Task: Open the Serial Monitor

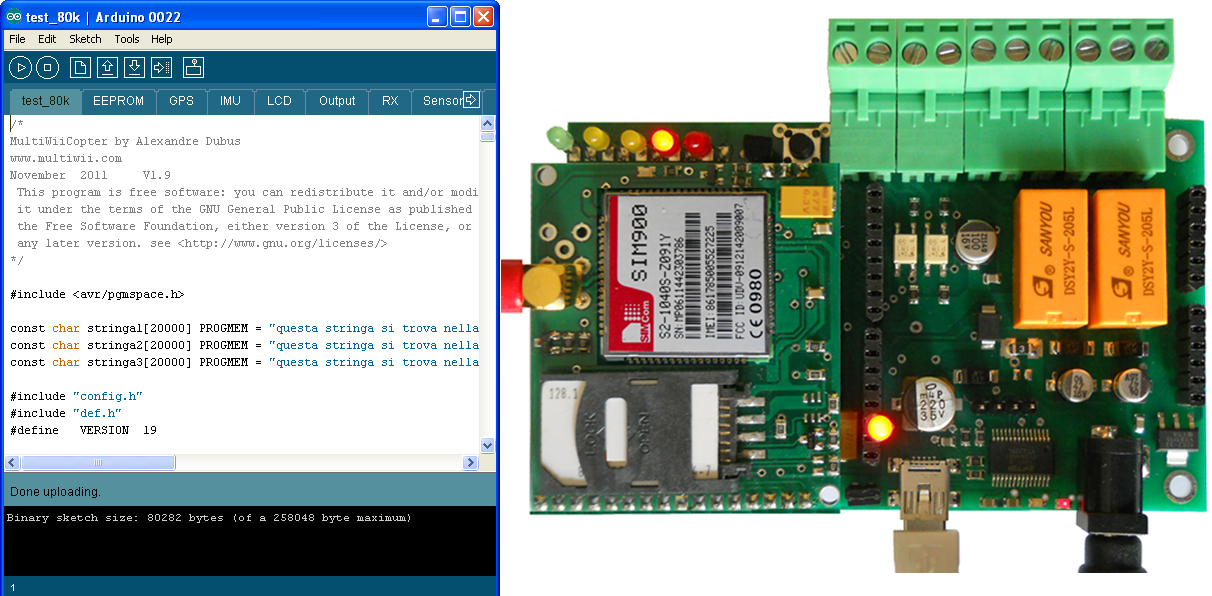Action: (194, 68)
